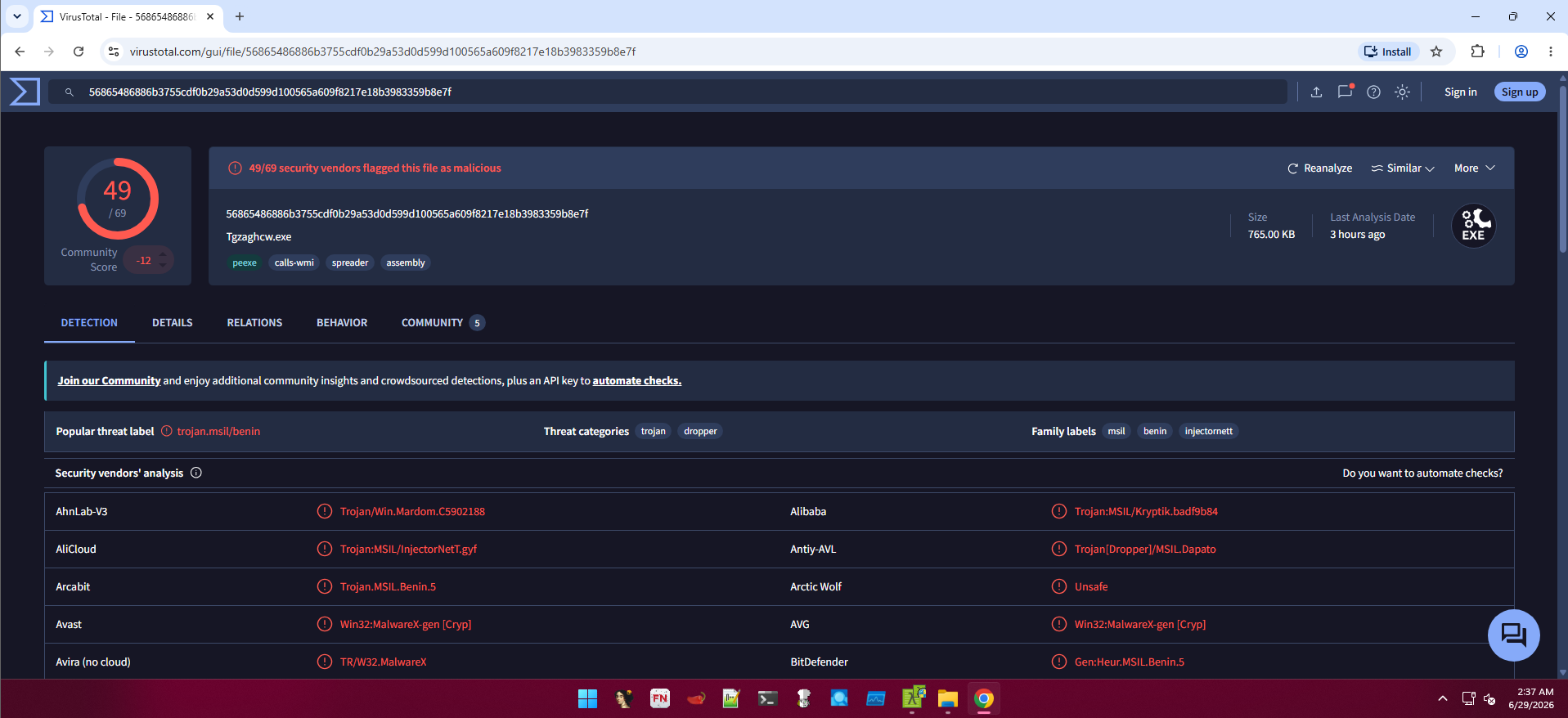Click the malicious flagged warning icon
Image resolution: width=1568 pixels, height=718 pixels.
coord(235,168)
